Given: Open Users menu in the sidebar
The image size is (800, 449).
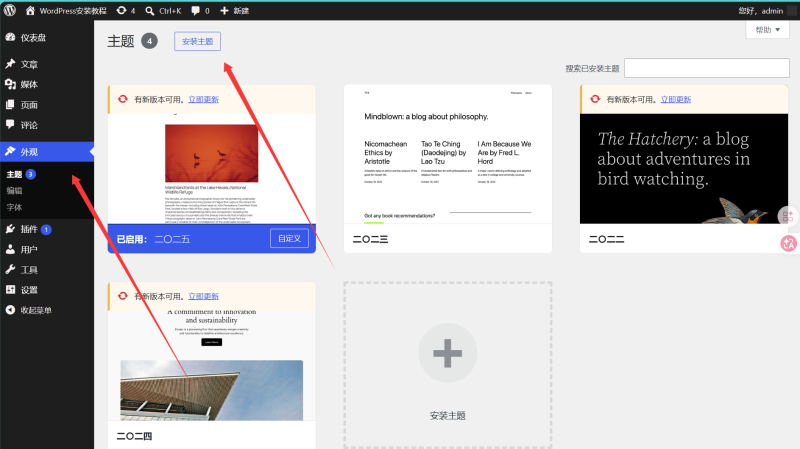Looking at the screenshot, I should [x=47, y=250].
